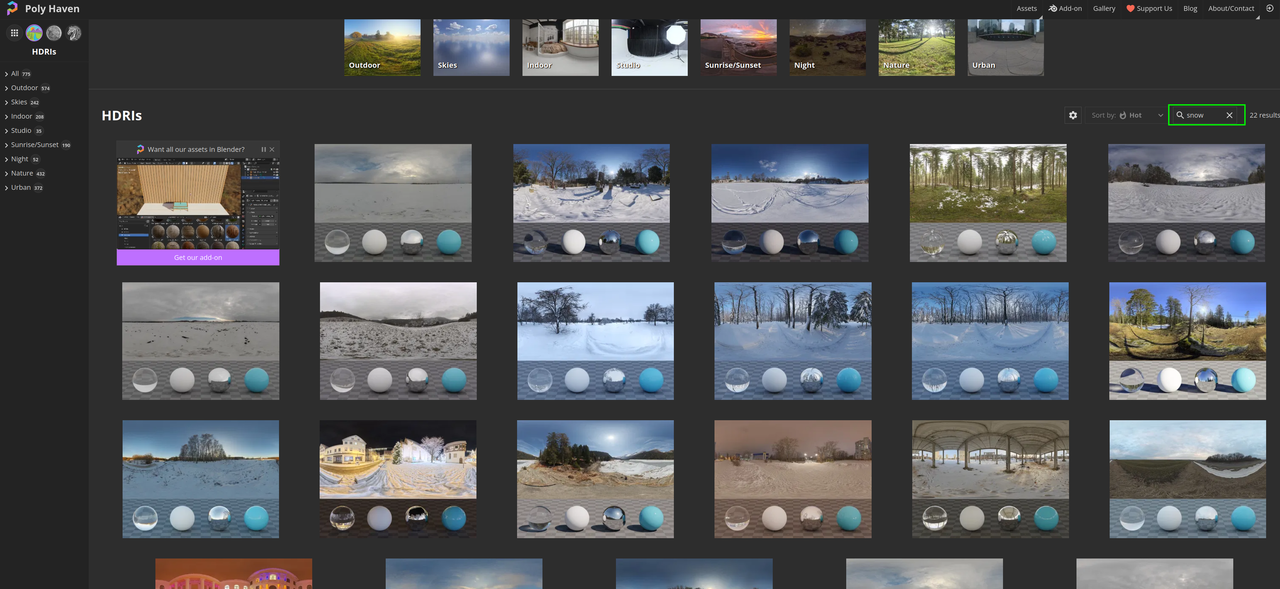This screenshot has height=589, width=1280.
Task: Open the all asset types grid icon
Action: (x=14, y=33)
